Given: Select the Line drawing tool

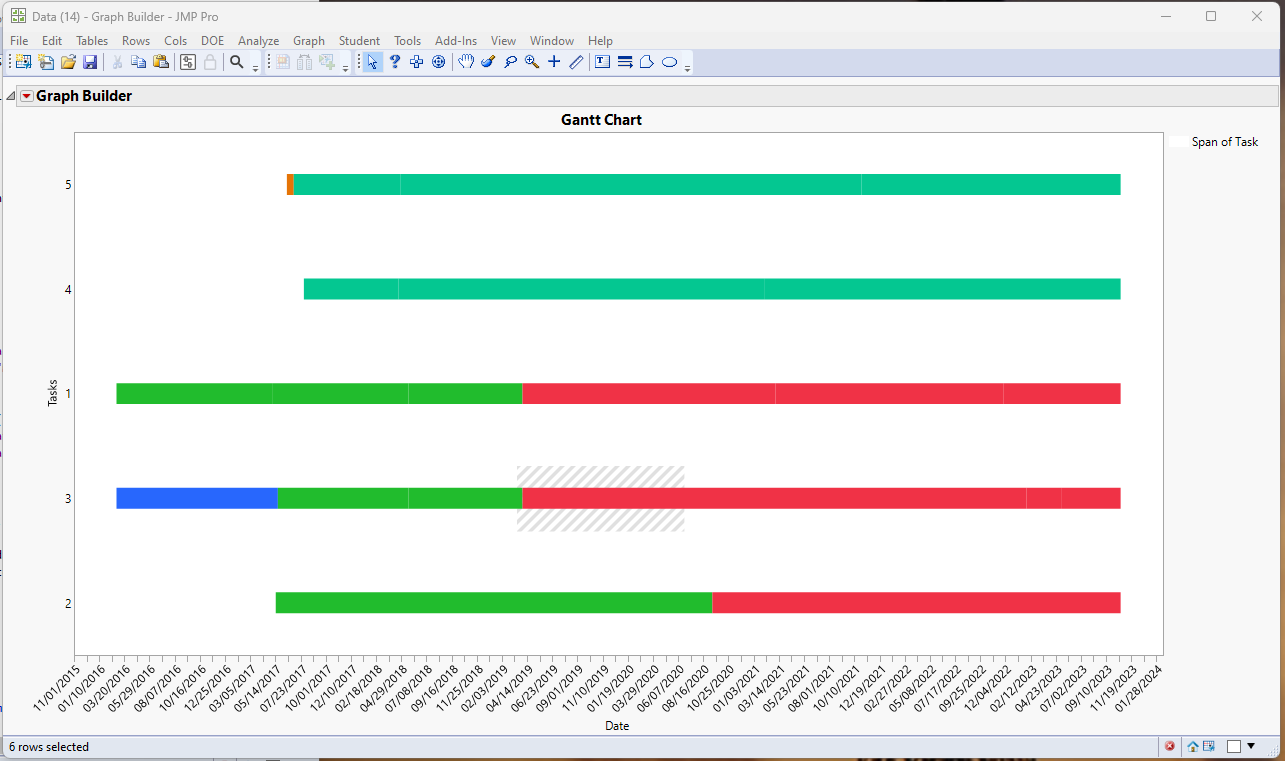Looking at the screenshot, I should [576, 62].
